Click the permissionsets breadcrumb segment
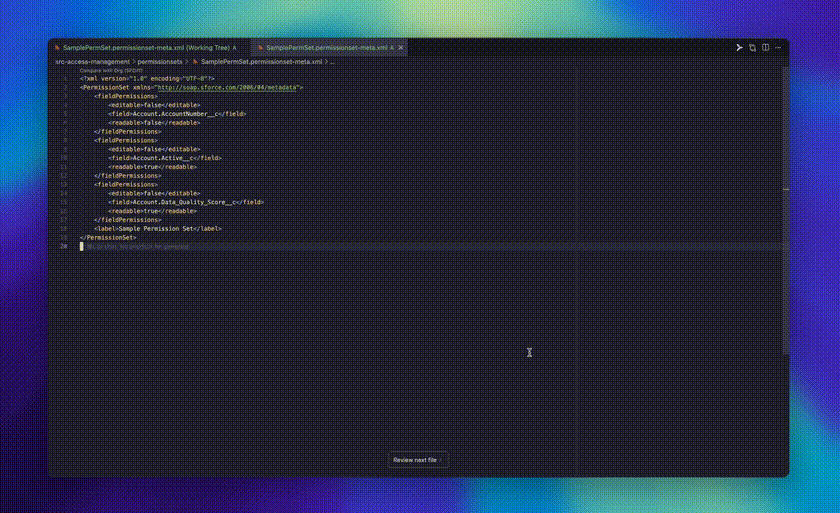 pyautogui.click(x=160, y=62)
